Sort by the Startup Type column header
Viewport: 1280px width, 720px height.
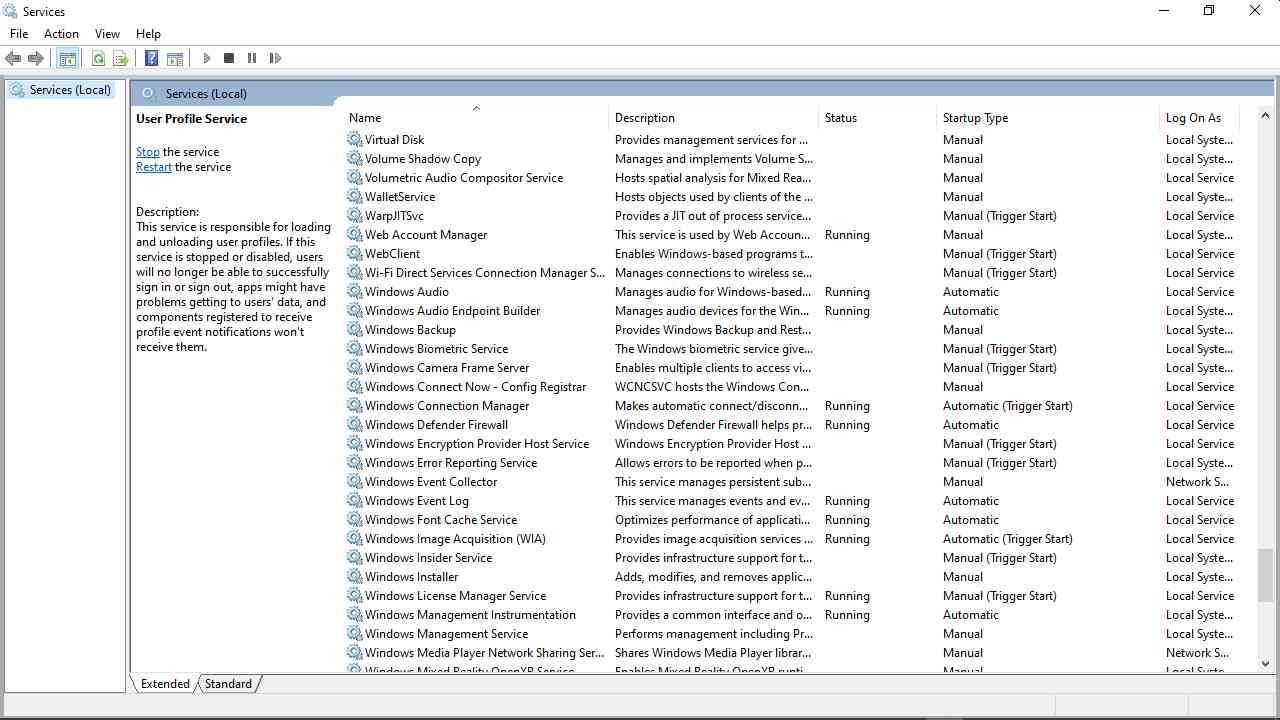(x=975, y=118)
